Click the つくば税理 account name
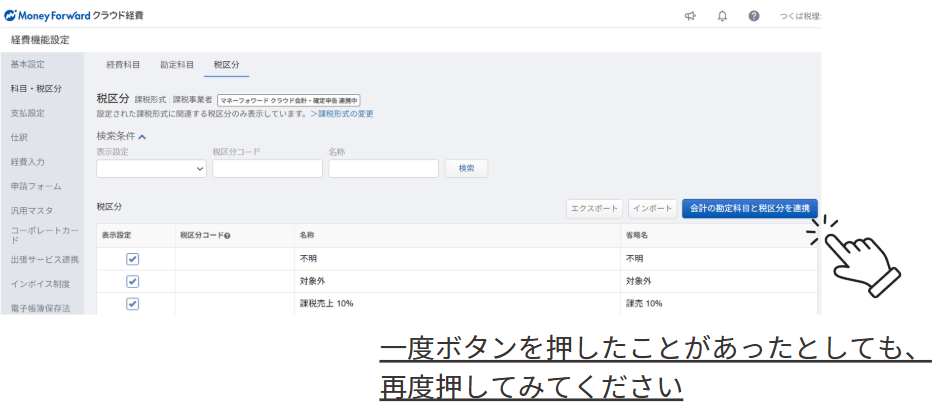Image resolution: width=937 pixels, height=412 pixels. 800,17
